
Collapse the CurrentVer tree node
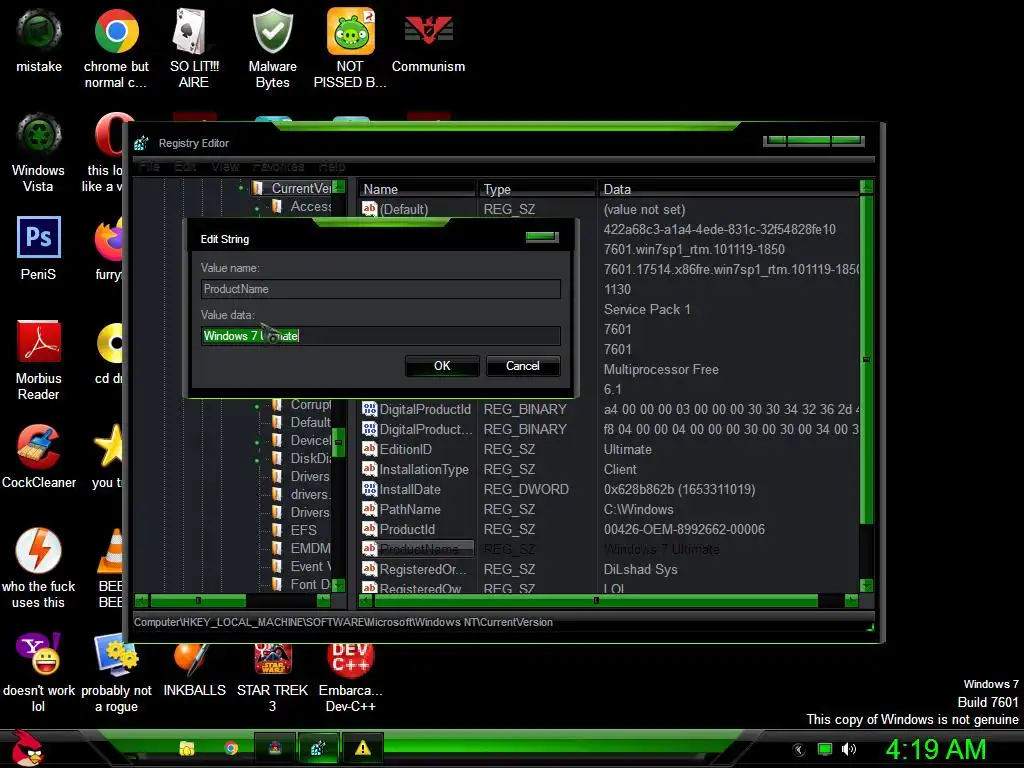[x=241, y=188]
